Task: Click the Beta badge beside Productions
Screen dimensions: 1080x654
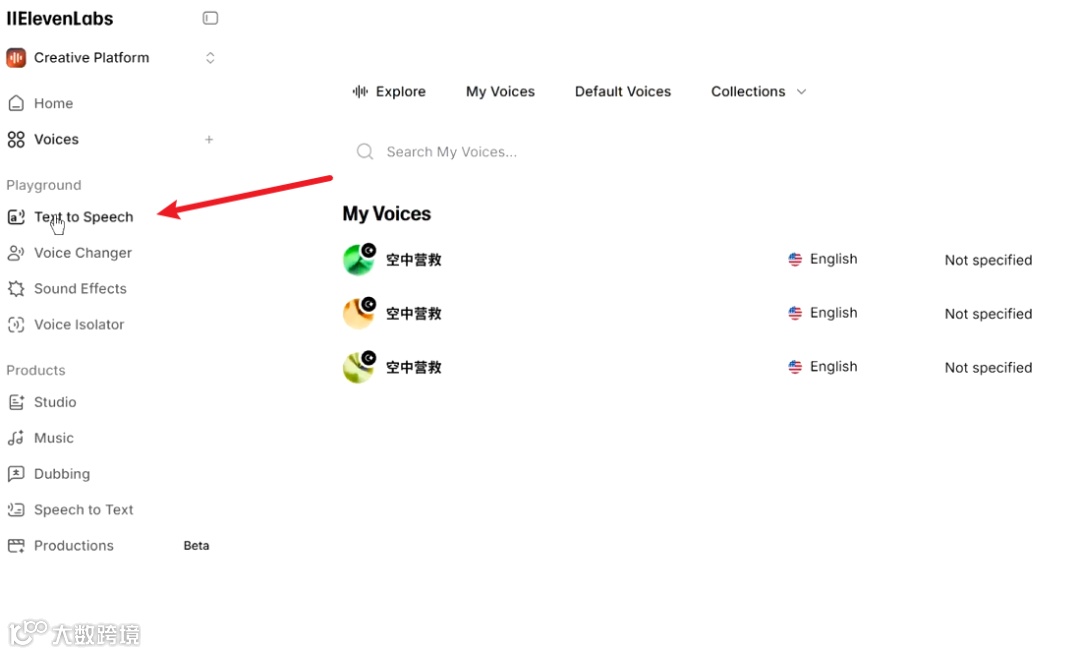Action: click(196, 546)
